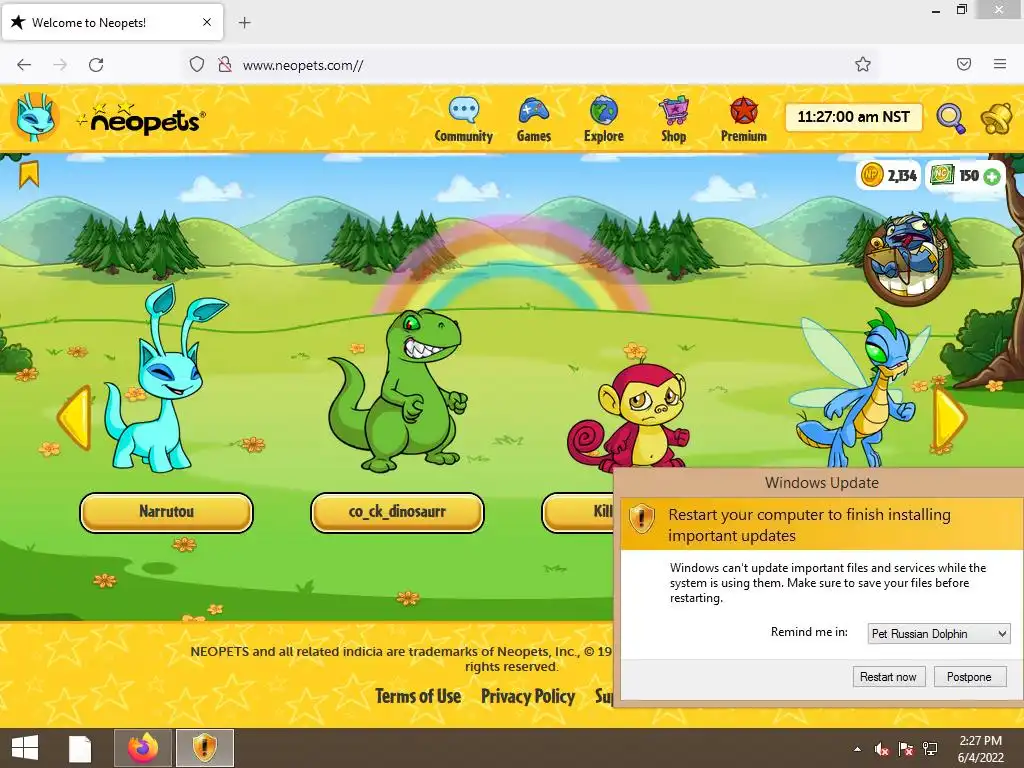The height and width of the screenshot is (768, 1024).
Task: Click the yellow bookmark ribbon icon
Action: pyautogui.click(x=29, y=174)
